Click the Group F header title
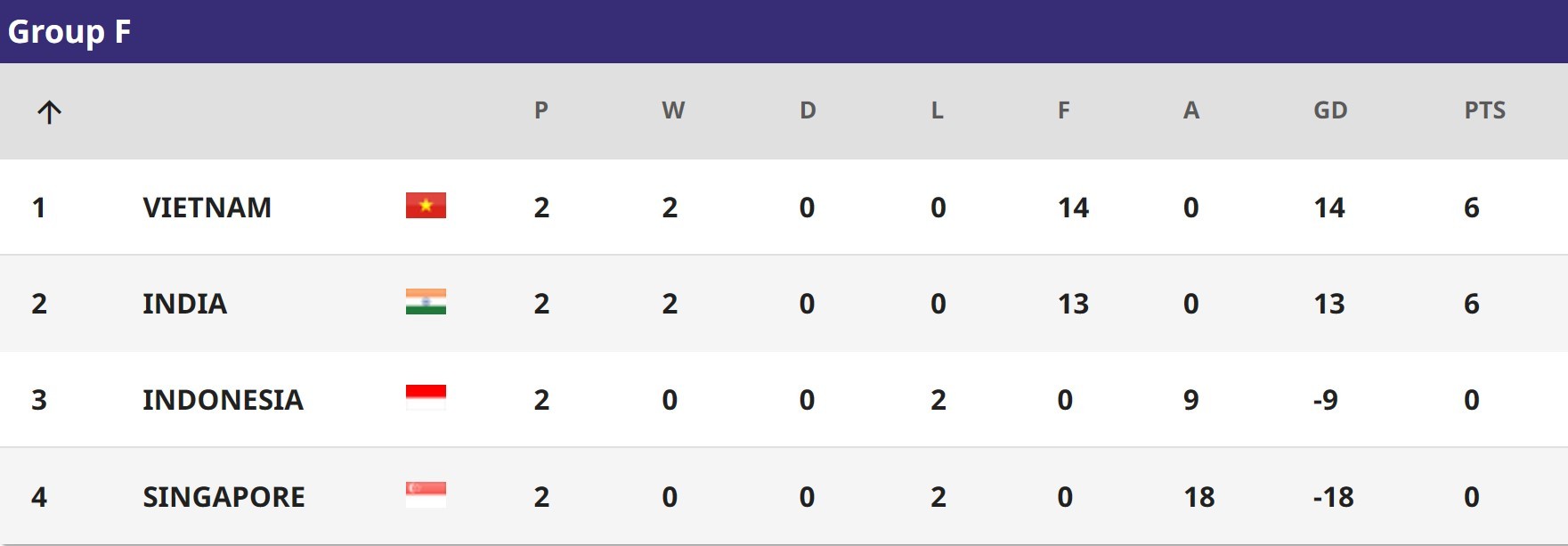 [69, 32]
